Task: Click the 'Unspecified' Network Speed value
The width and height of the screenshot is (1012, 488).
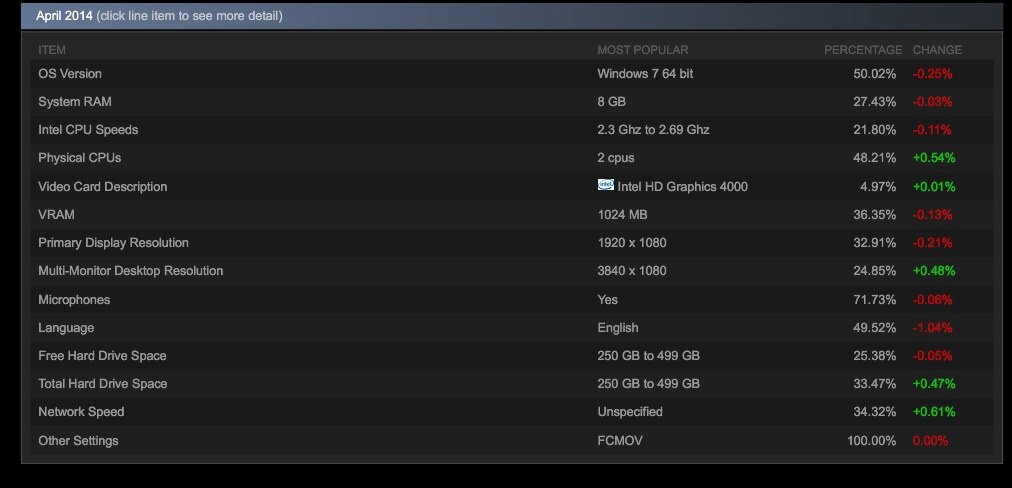Action: pos(630,412)
